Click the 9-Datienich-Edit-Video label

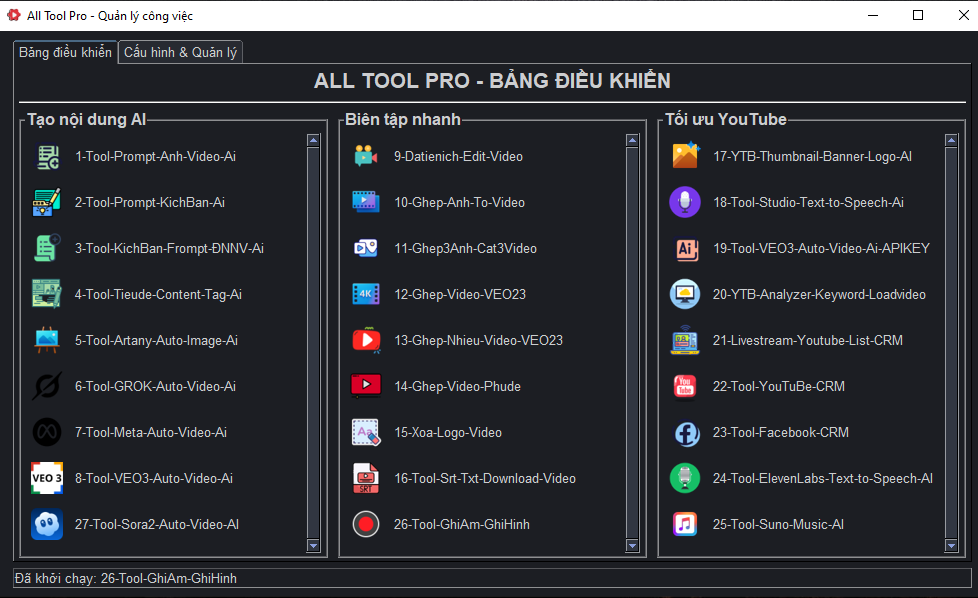coord(458,157)
